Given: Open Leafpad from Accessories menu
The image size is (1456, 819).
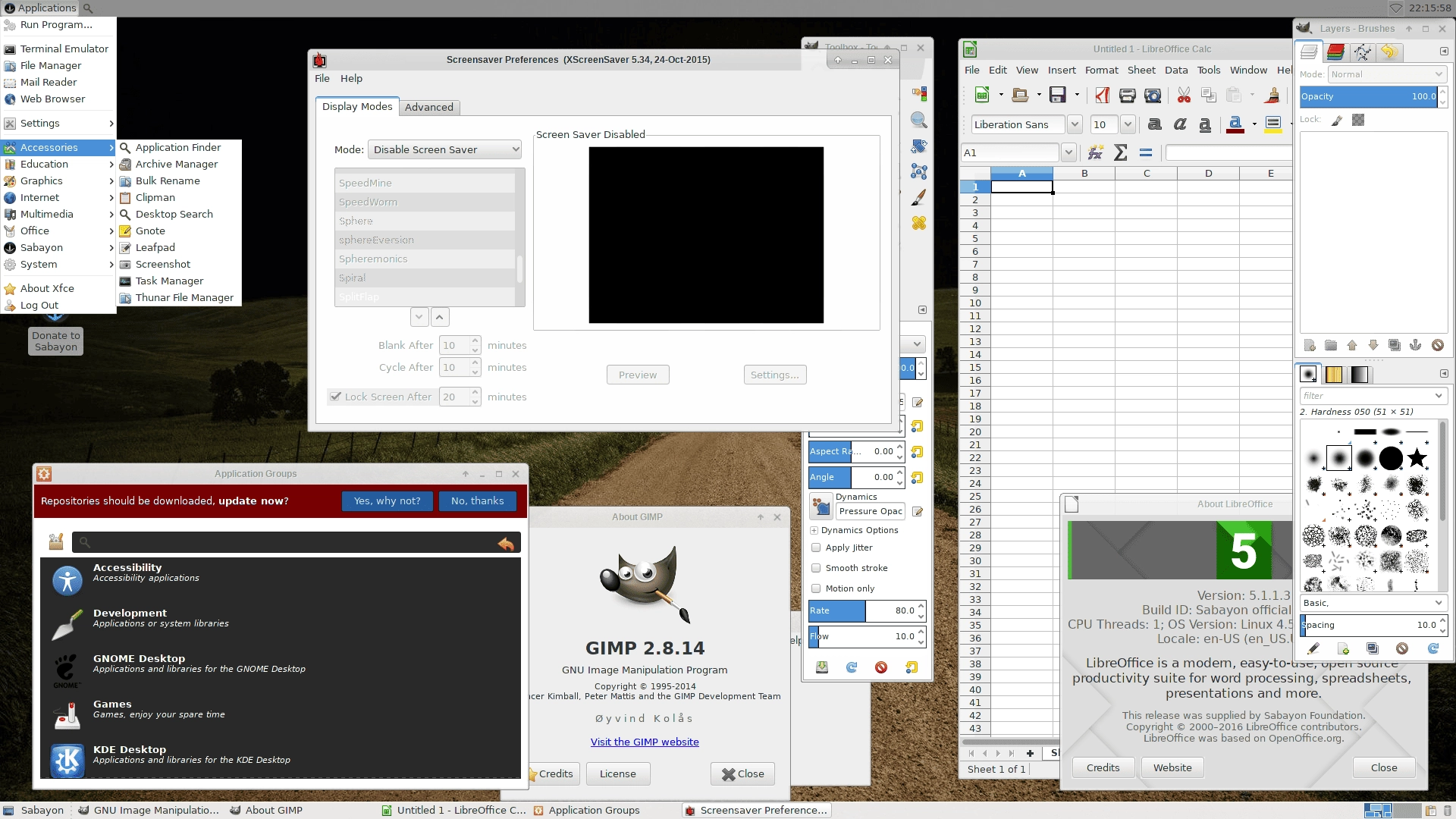Looking at the screenshot, I should (179, 247).
